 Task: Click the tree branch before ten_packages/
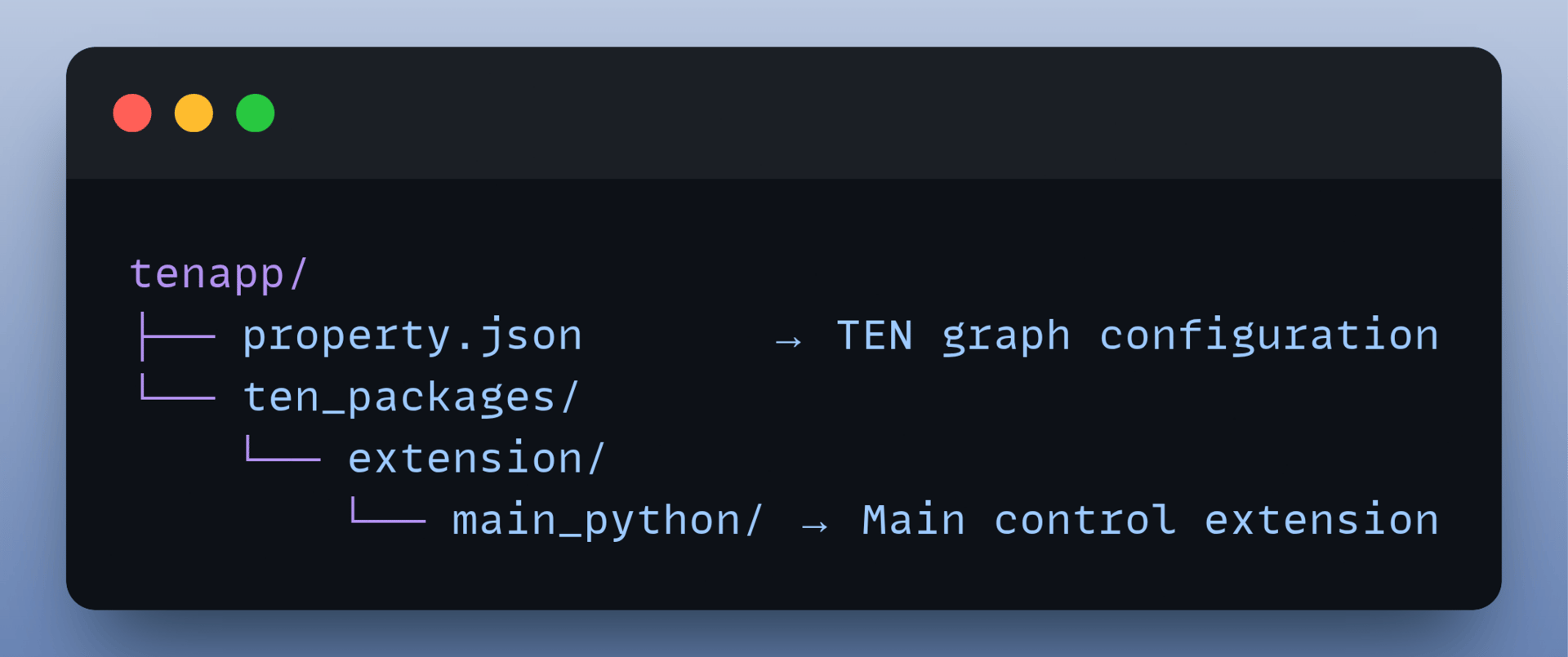[177, 387]
